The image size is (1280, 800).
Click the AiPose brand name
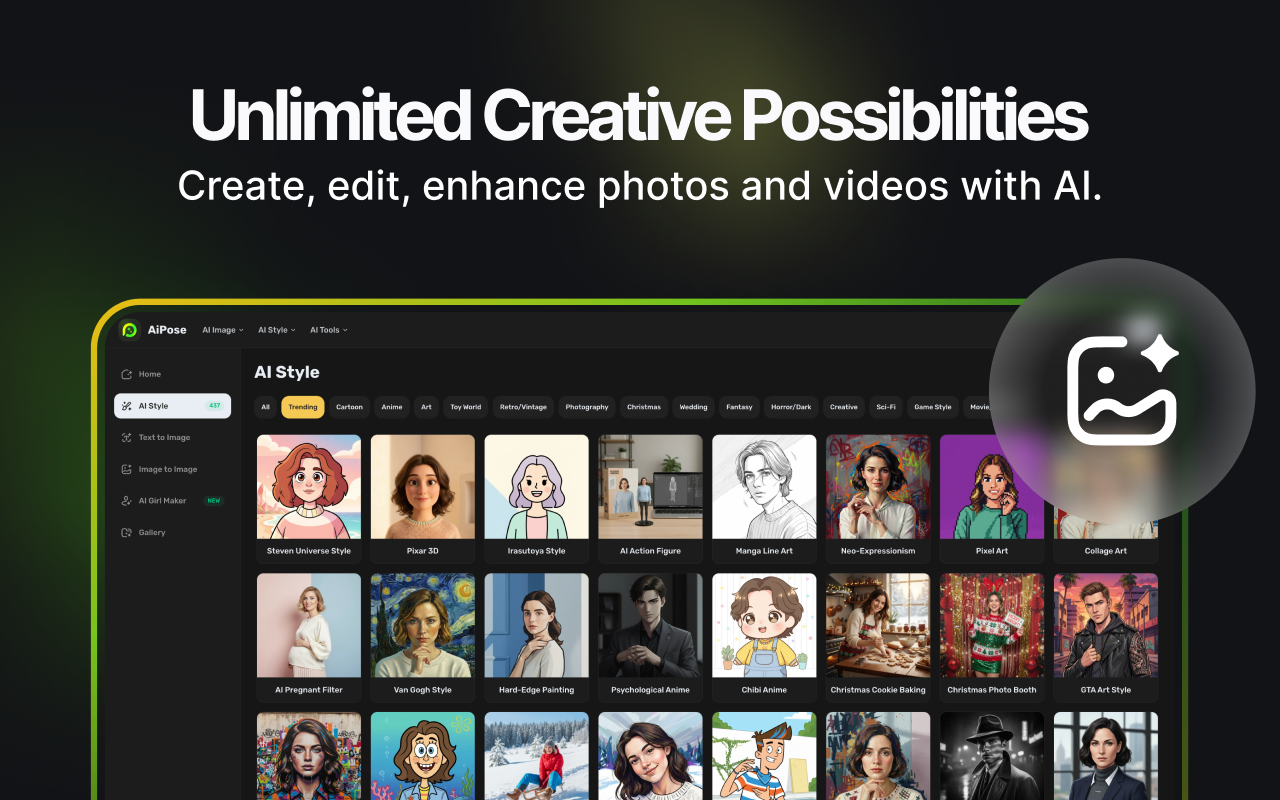[x=167, y=330]
